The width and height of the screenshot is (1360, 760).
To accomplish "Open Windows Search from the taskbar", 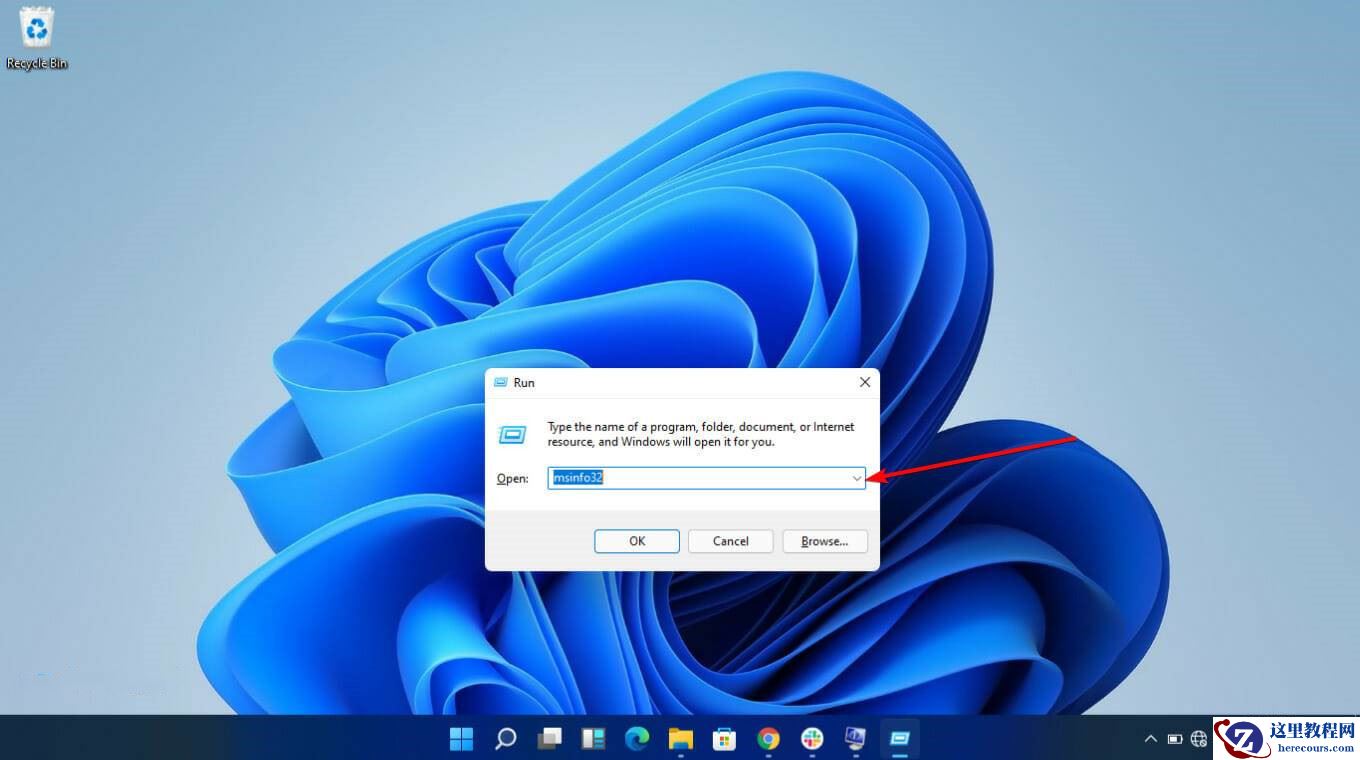I will 505,738.
